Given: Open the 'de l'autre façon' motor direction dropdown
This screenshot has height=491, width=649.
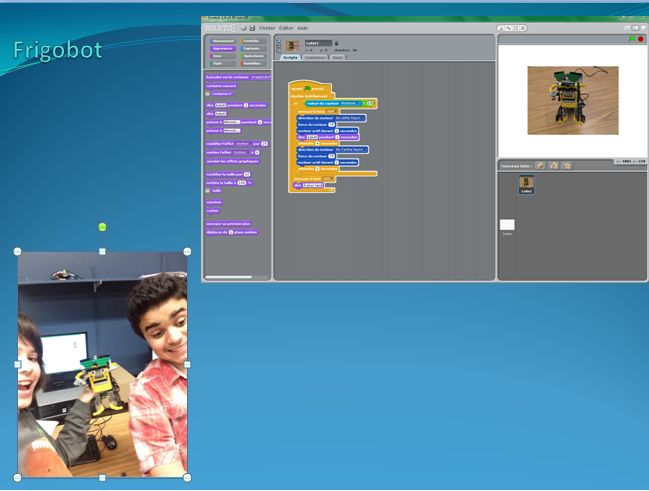Looking at the screenshot, I should tap(351, 149).
